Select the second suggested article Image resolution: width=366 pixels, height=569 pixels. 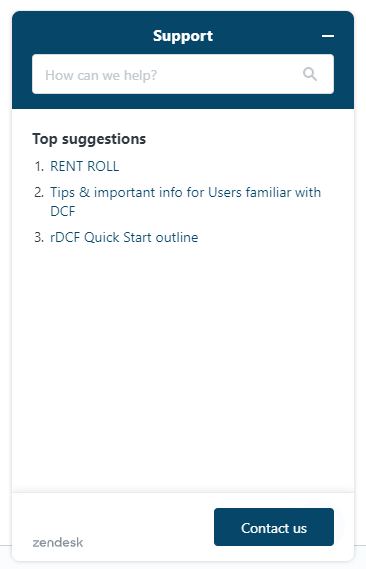[x=185, y=201]
